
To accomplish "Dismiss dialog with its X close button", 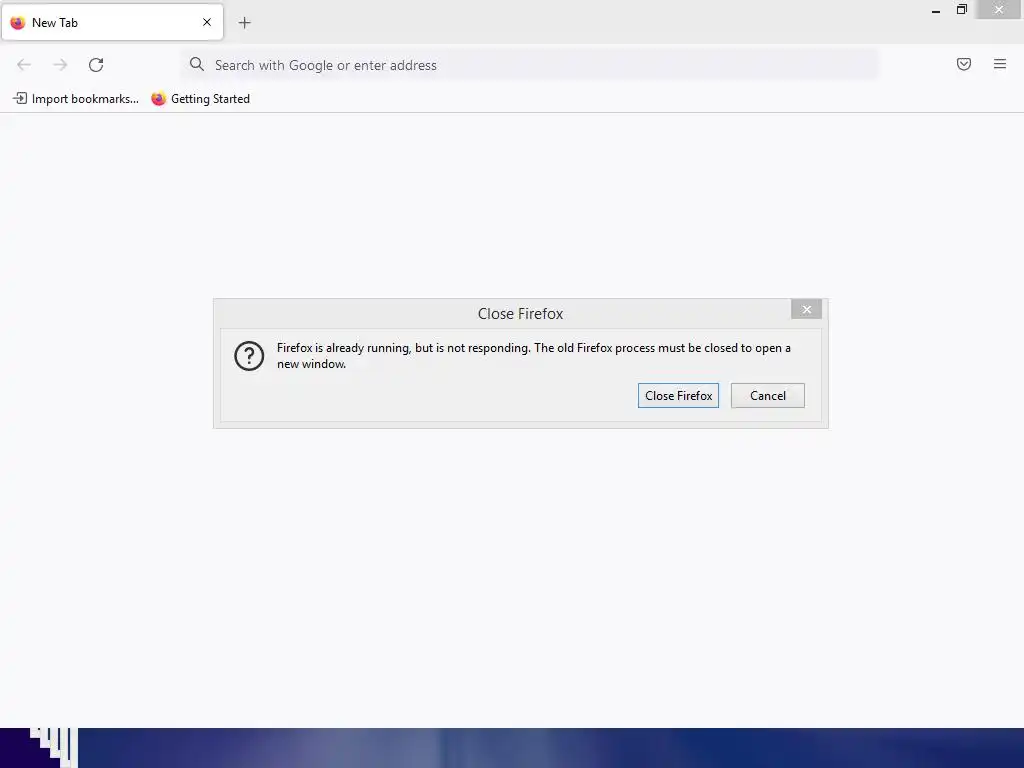I will coord(807,310).
